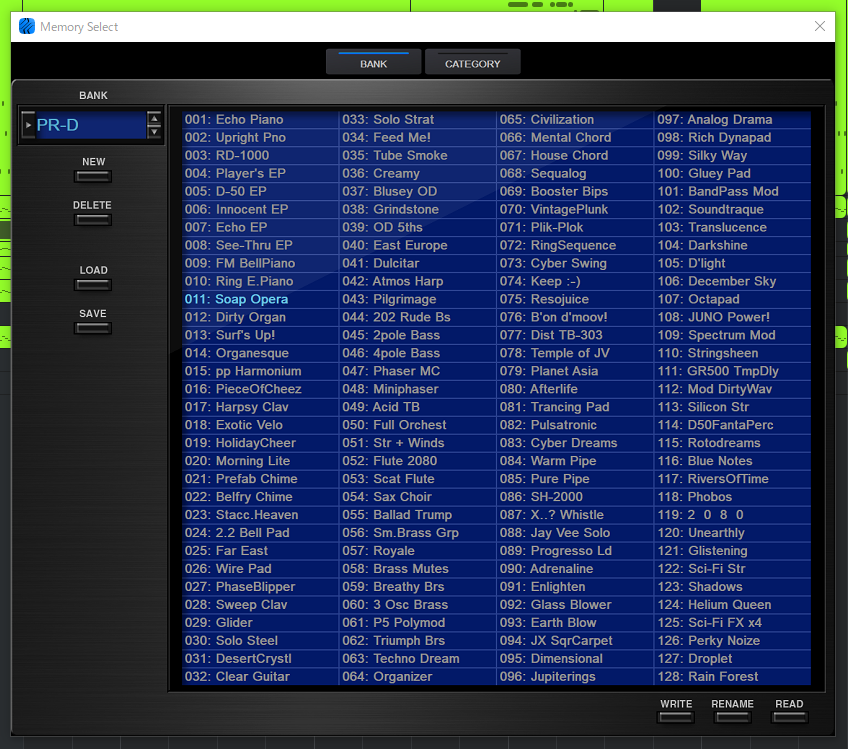Select patch 088: Jay Vee Solo
The height and width of the screenshot is (749, 848).
[x=575, y=533]
